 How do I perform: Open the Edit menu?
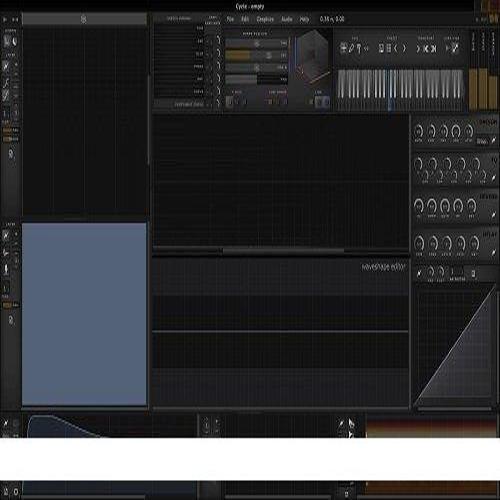[245, 19]
